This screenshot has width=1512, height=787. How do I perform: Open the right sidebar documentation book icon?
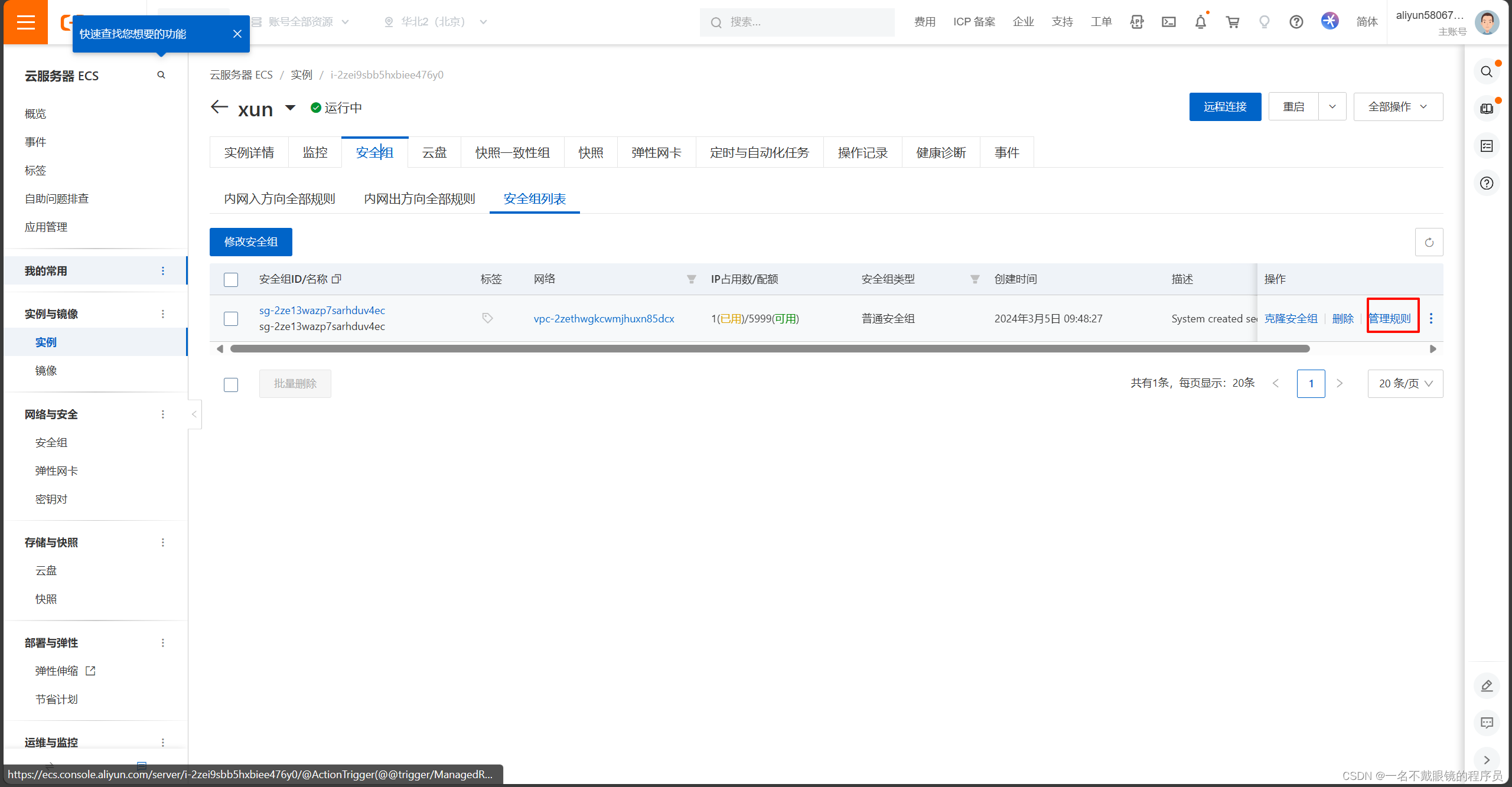[1487, 109]
